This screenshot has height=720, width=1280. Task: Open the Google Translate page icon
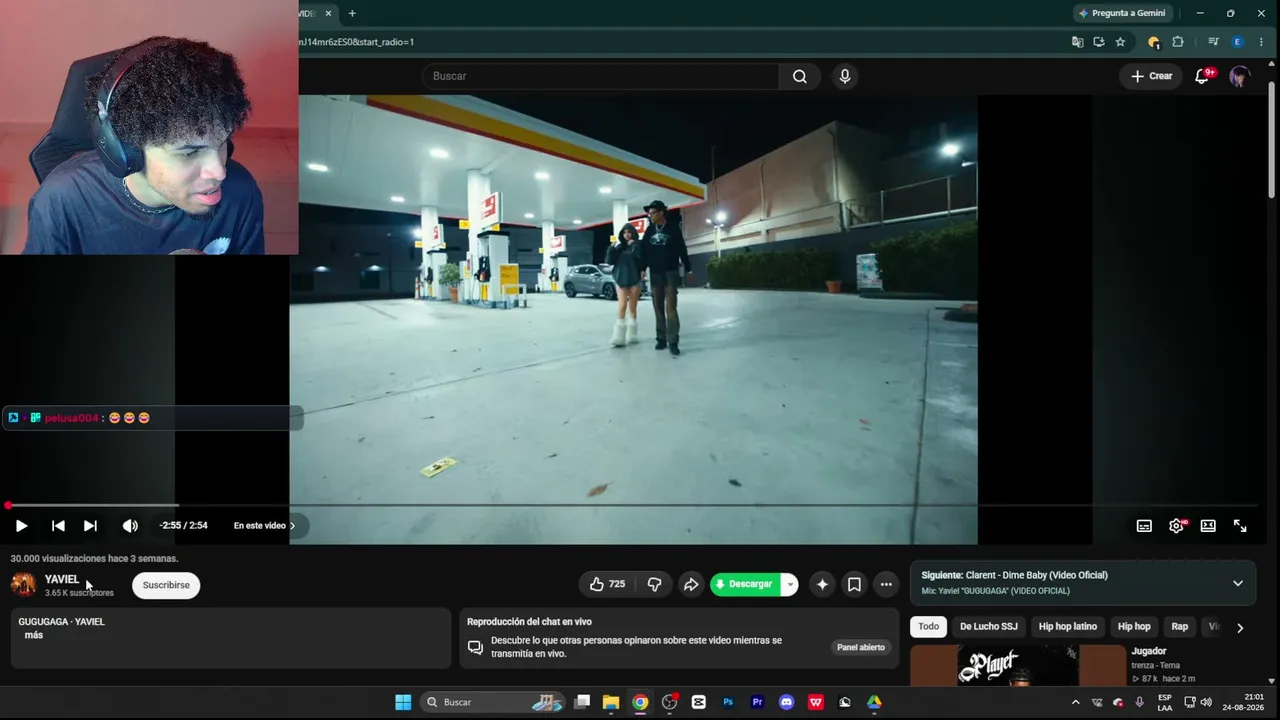[1077, 42]
